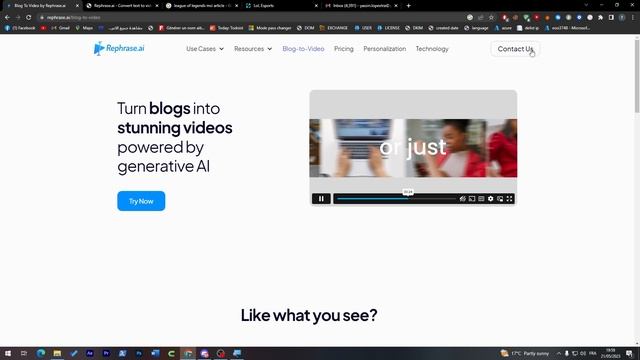Click the page vertical scrollbar
Image resolution: width=640 pixels, height=360 pixels.
tap(637, 76)
